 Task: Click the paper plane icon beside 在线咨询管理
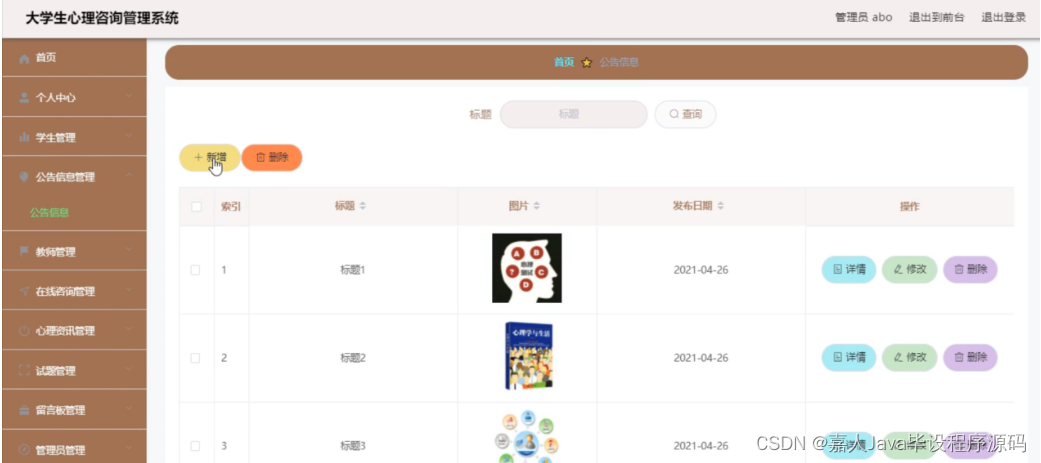coord(25,291)
